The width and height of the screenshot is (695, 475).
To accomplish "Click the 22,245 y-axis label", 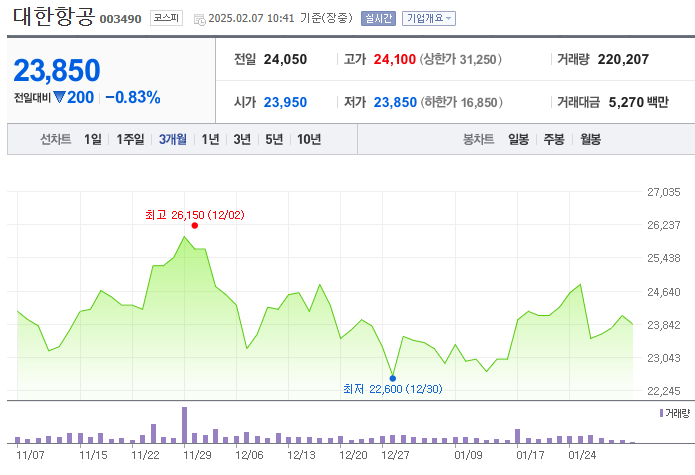I will (664, 391).
